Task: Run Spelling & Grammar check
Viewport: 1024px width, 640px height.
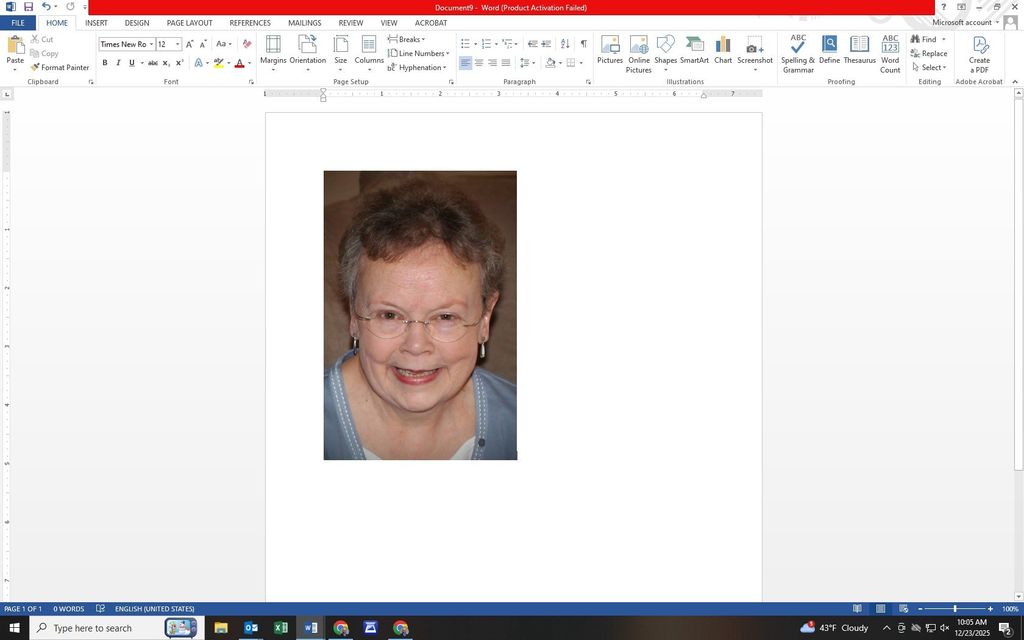Action: [x=798, y=52]
